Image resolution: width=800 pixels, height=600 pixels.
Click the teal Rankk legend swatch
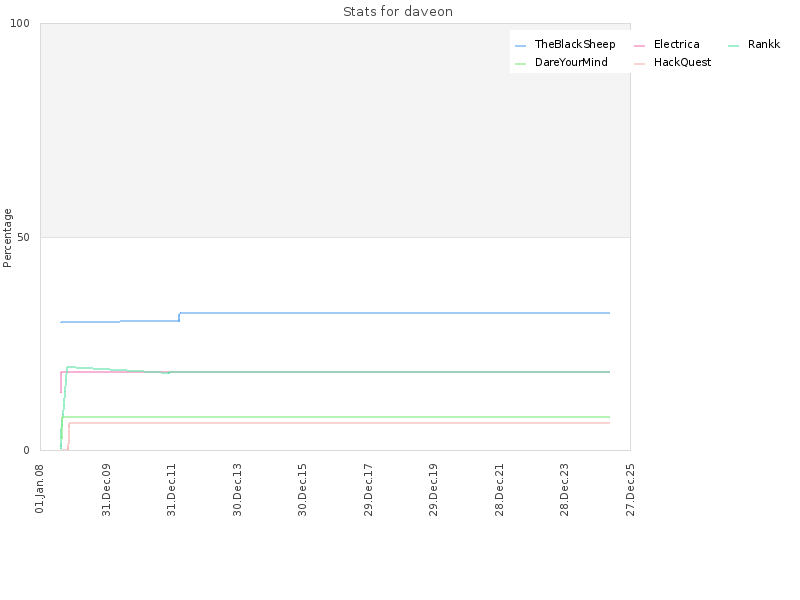click(733, 45)
